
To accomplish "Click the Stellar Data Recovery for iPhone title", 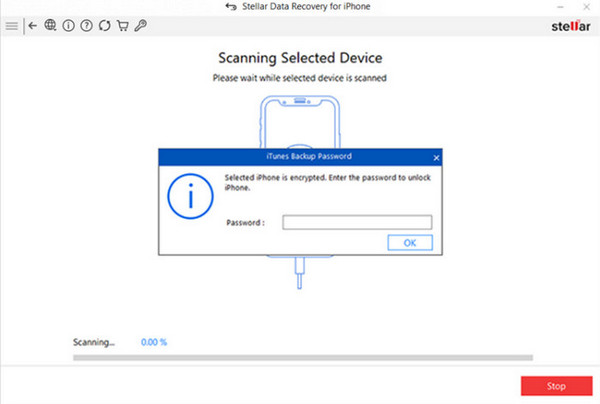I will coord(306,7).
